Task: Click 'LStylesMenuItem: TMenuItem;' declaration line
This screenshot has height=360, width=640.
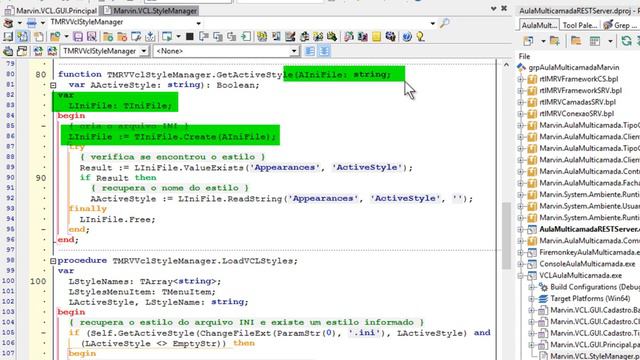Action: click(x=142, y=292)
